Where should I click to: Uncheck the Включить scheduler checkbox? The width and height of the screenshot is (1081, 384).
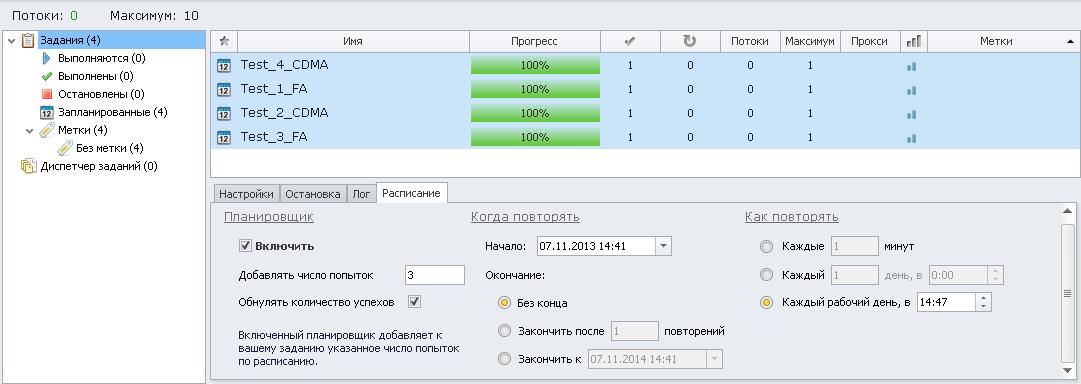pyautogui.click(x=245, y=245)
